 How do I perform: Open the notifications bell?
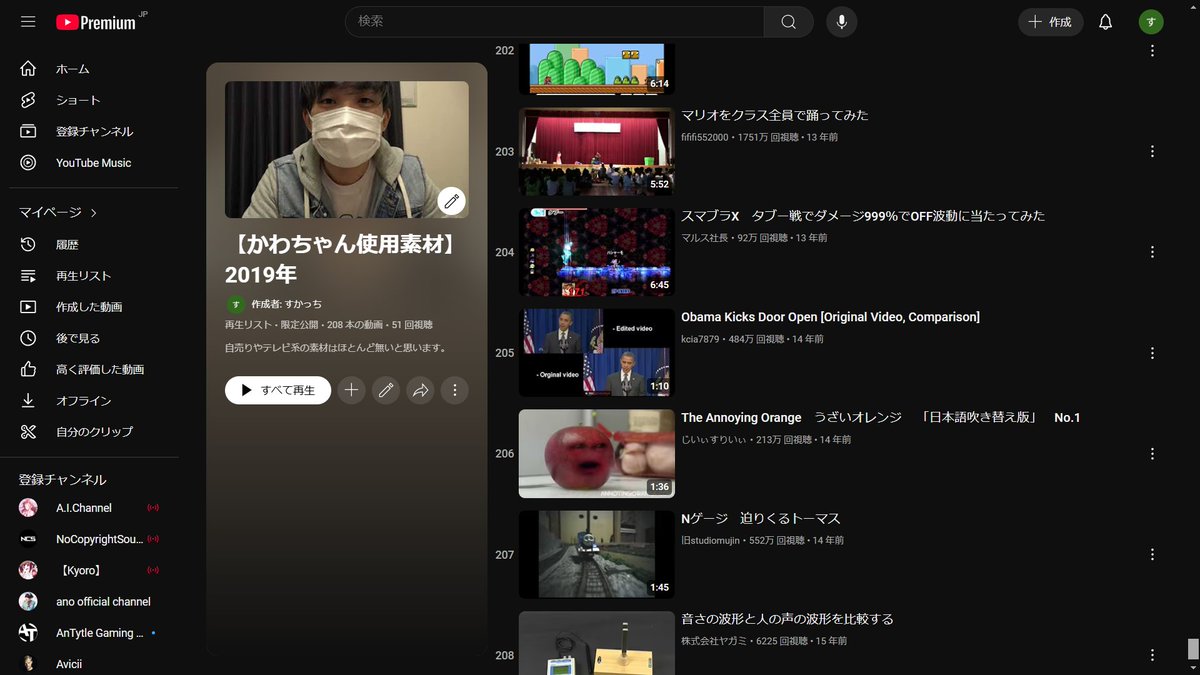coord(1105,22)
